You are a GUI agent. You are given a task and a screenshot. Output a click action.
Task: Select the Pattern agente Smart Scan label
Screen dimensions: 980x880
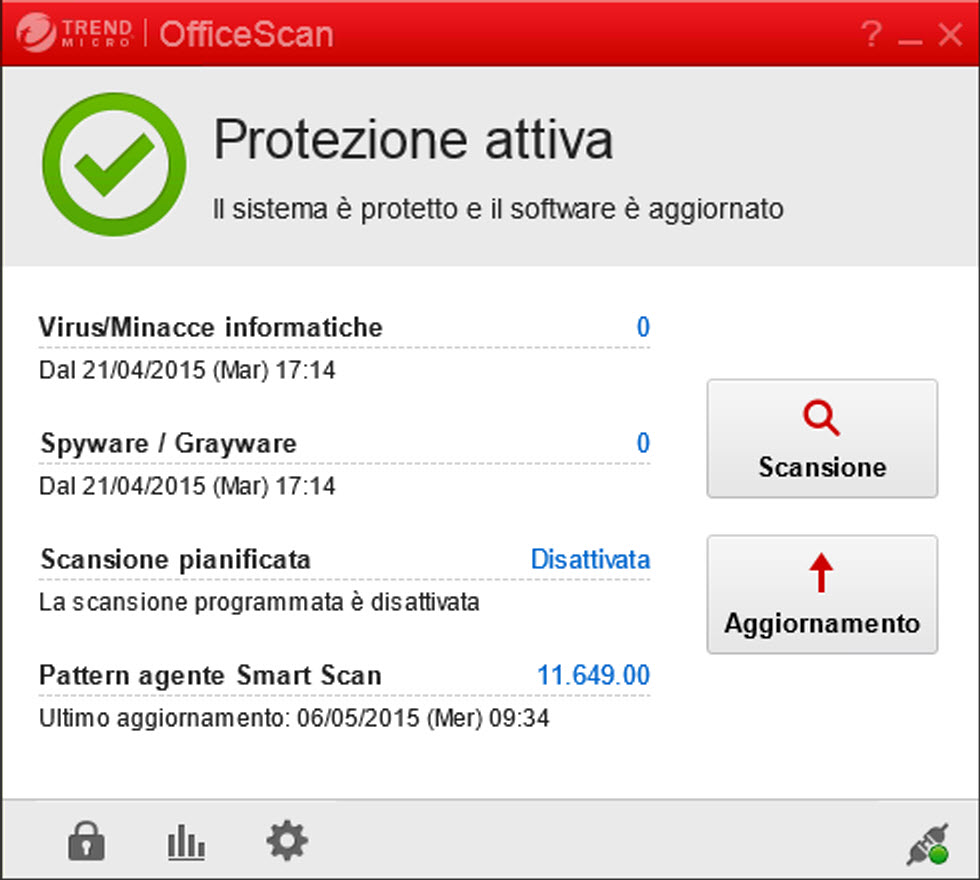tap(210, 675)
